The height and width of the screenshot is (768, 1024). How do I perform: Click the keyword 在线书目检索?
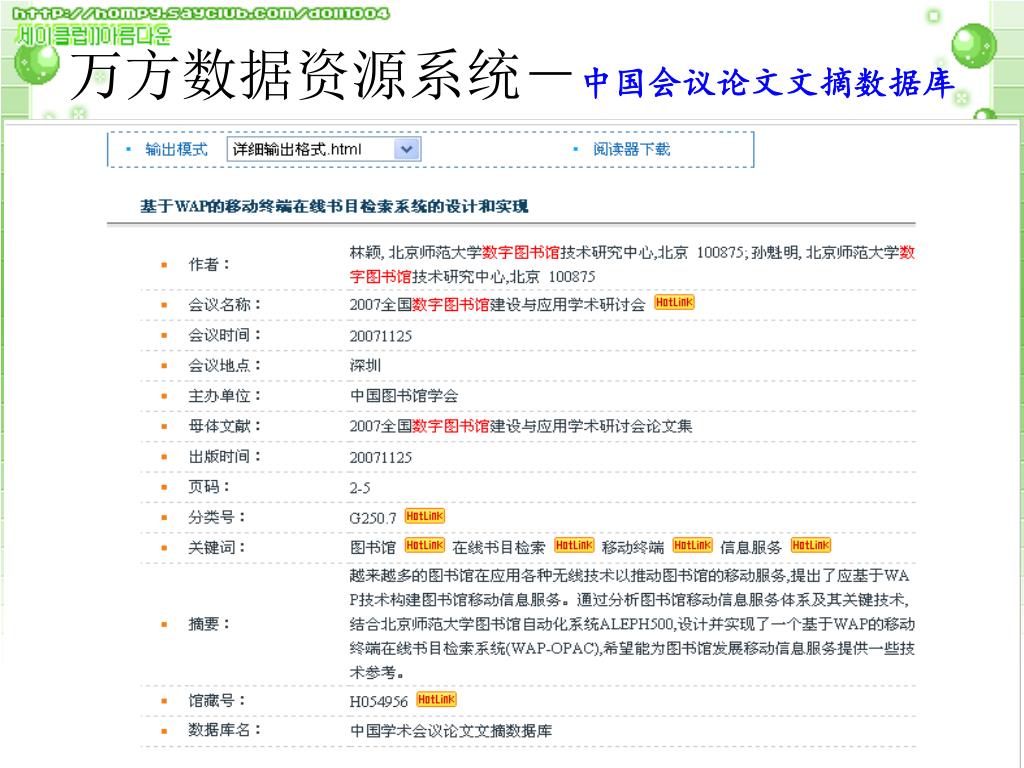pyautogui.click(x=499, y=548)
